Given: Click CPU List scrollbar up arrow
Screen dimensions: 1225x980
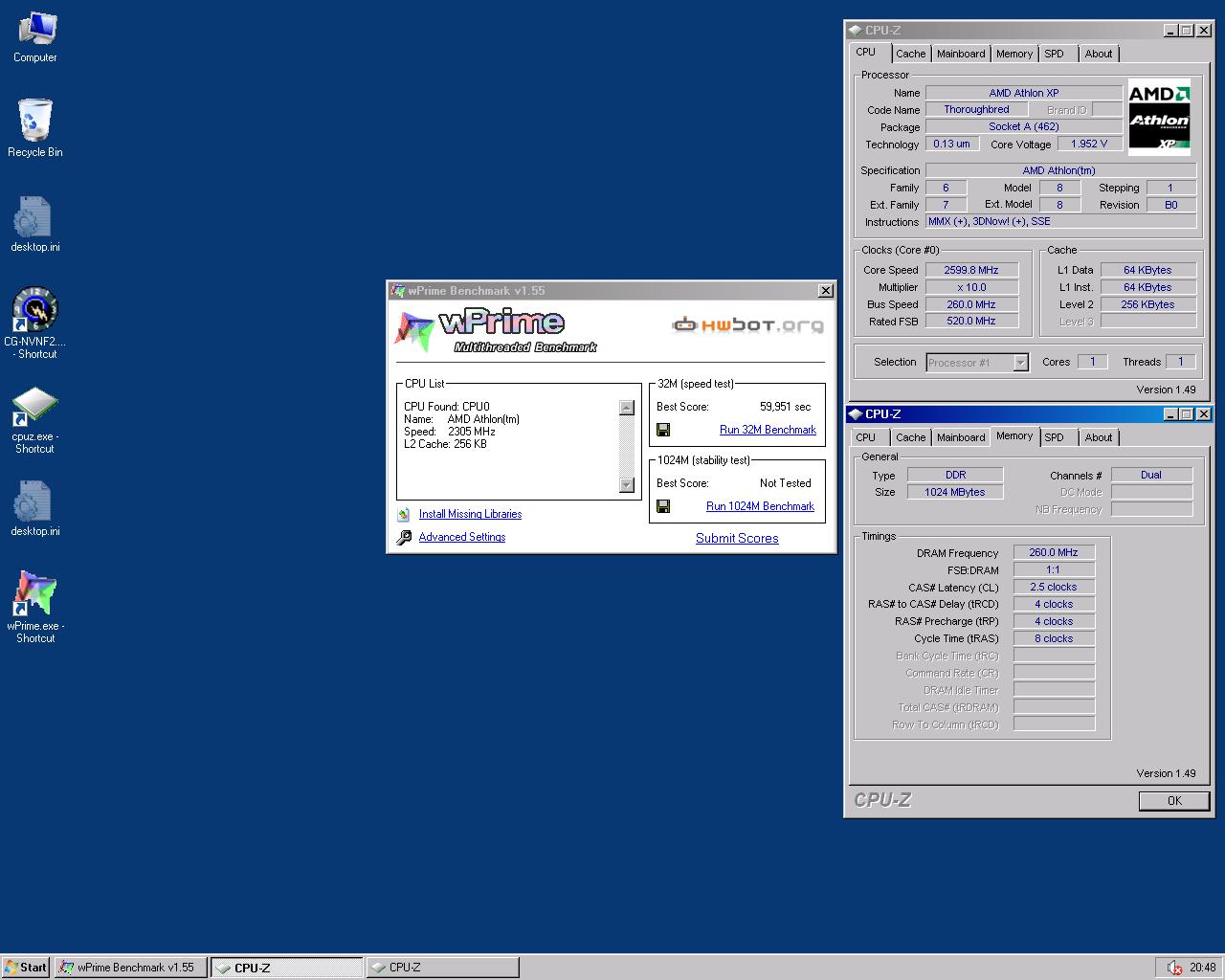Looking at the screenshot, I should point(627,408).
